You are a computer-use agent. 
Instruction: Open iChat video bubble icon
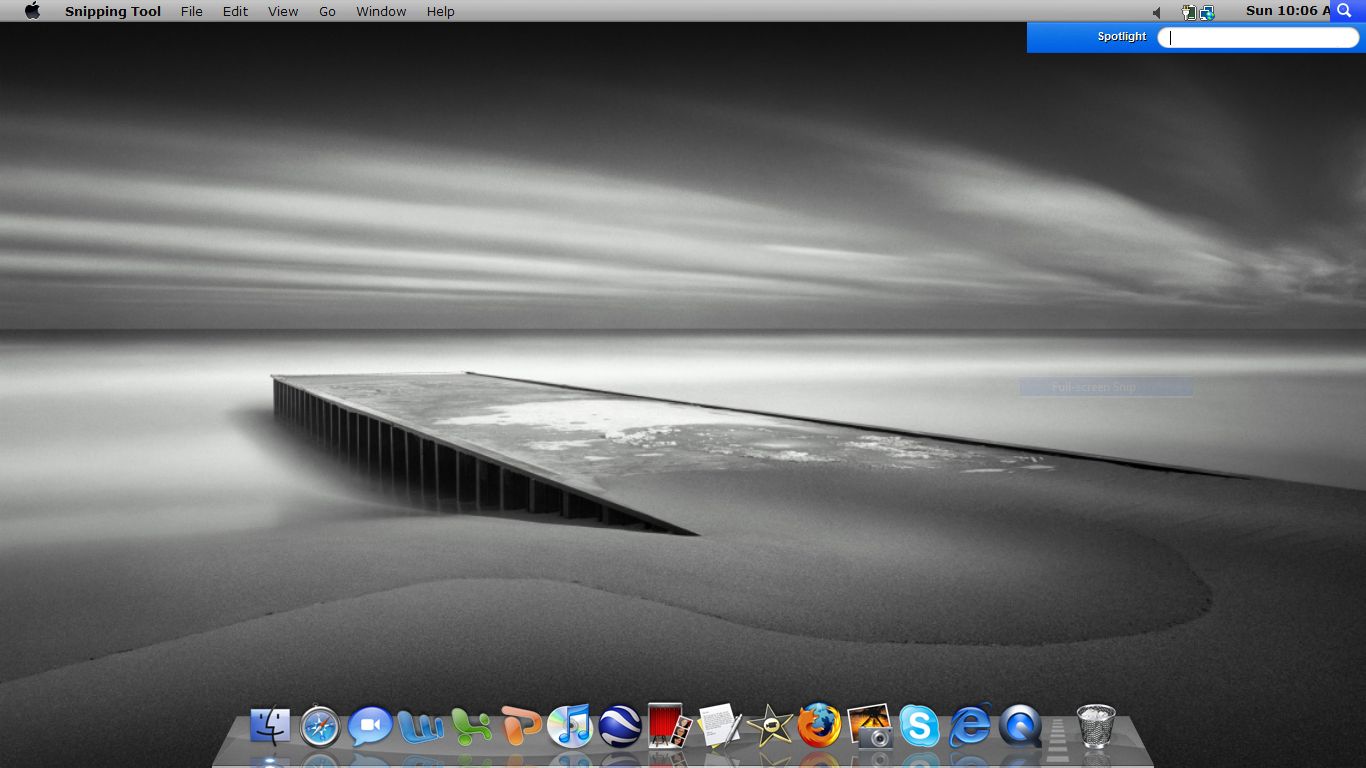click(370, 726)
